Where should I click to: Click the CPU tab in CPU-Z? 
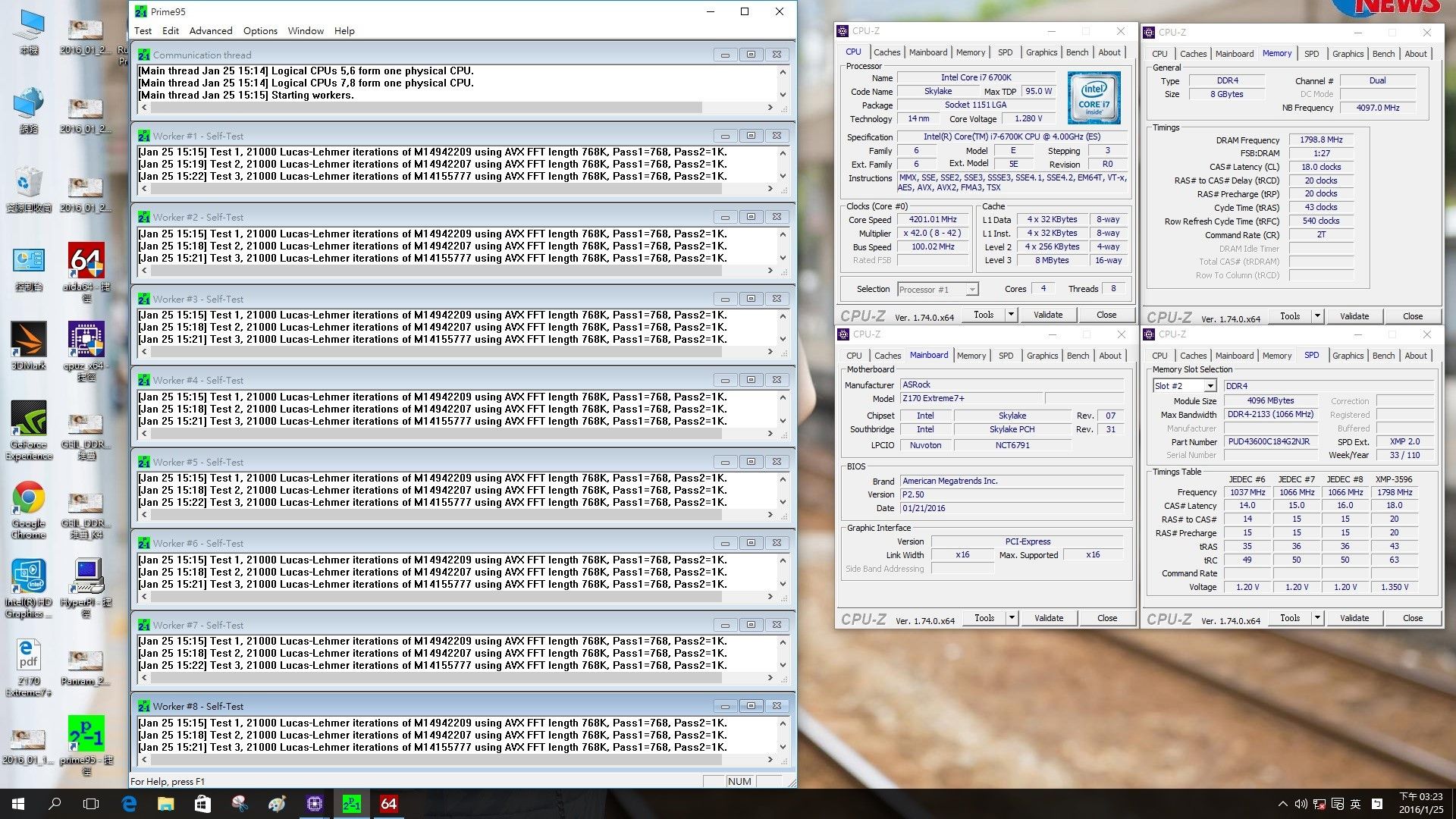click(x=855, y=53)
